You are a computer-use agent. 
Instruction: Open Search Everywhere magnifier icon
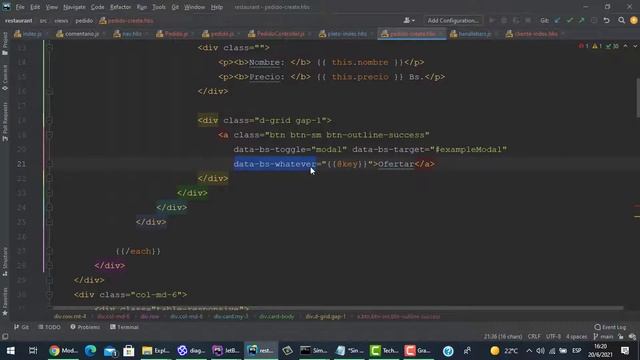(621, 20)
